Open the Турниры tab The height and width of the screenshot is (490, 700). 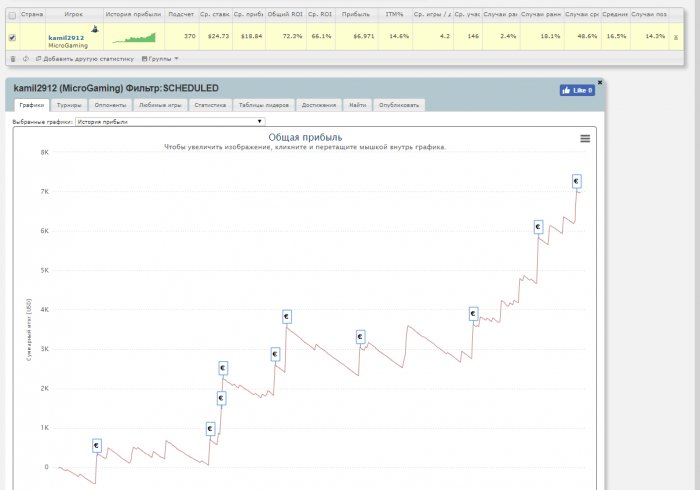point(69,105)
